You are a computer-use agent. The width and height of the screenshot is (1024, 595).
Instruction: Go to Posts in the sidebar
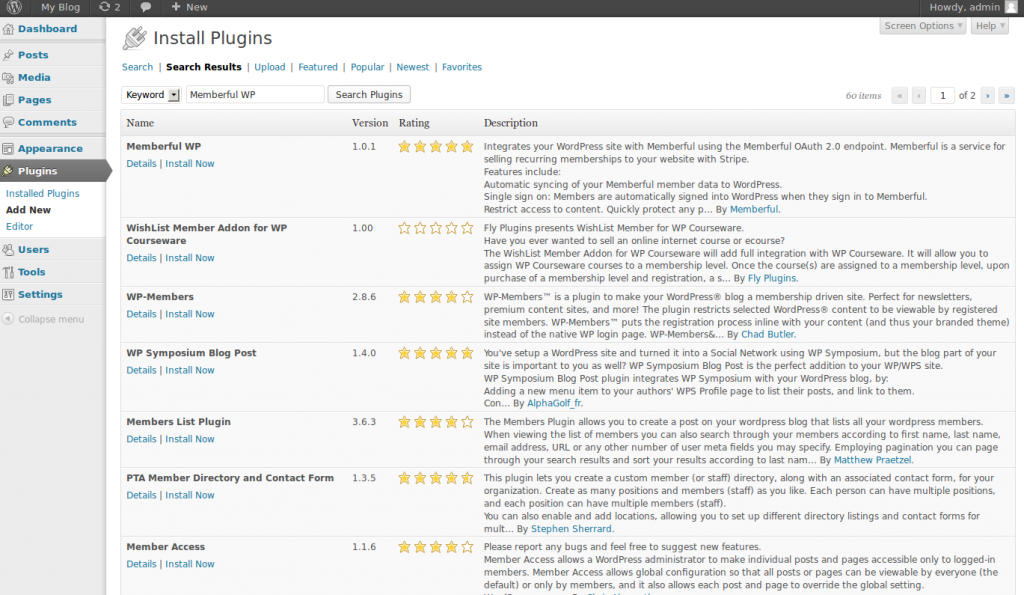pyautogui.click(x=33, y=55)
